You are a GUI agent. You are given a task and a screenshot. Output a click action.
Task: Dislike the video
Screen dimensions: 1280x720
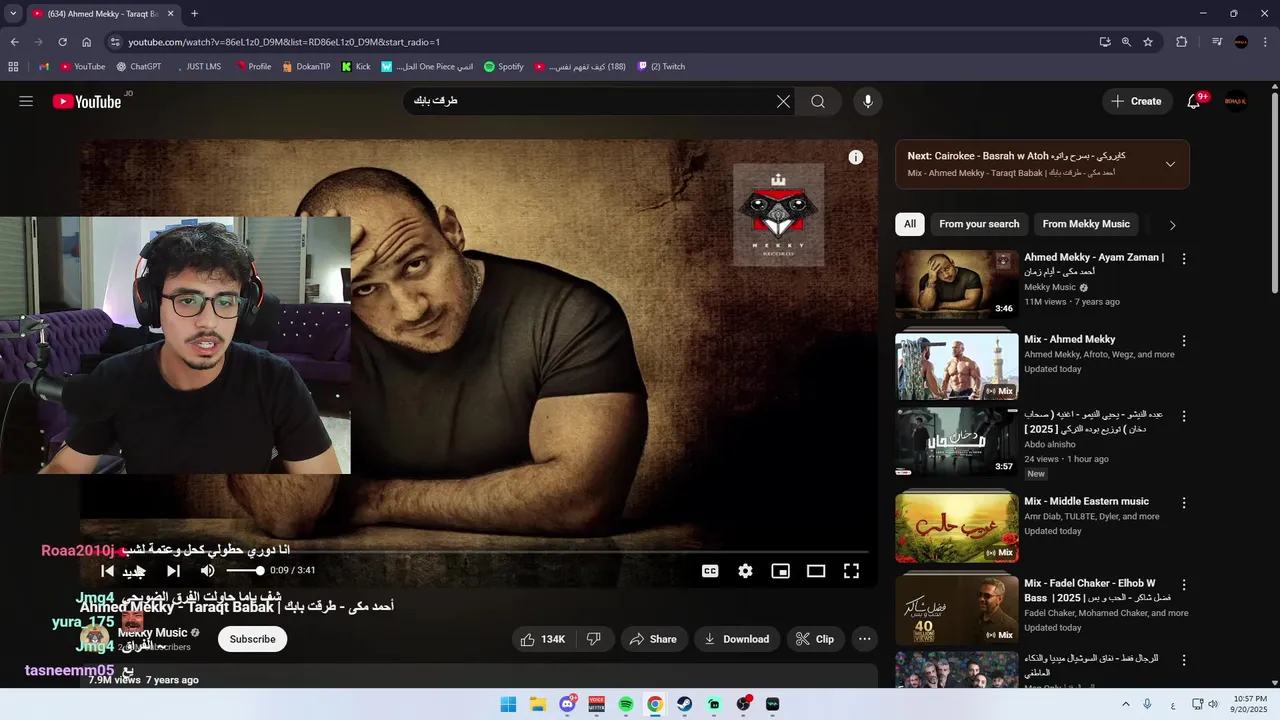point(593,639)
